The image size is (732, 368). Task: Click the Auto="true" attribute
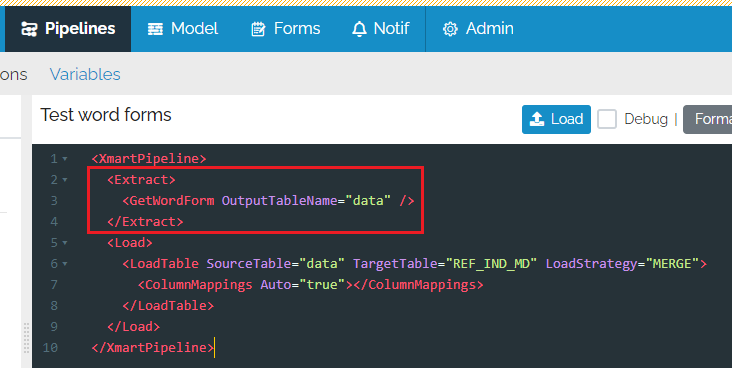(x=303, y=285)
